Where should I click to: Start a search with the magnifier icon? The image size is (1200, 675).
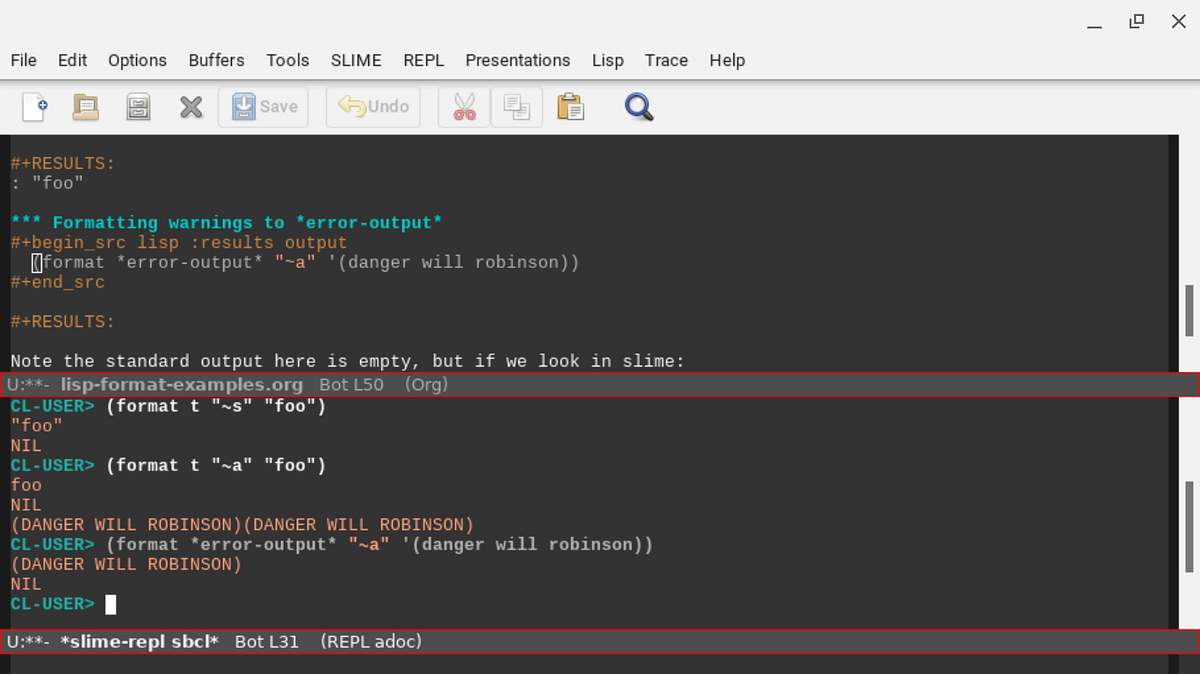click(x=638, y=106)
